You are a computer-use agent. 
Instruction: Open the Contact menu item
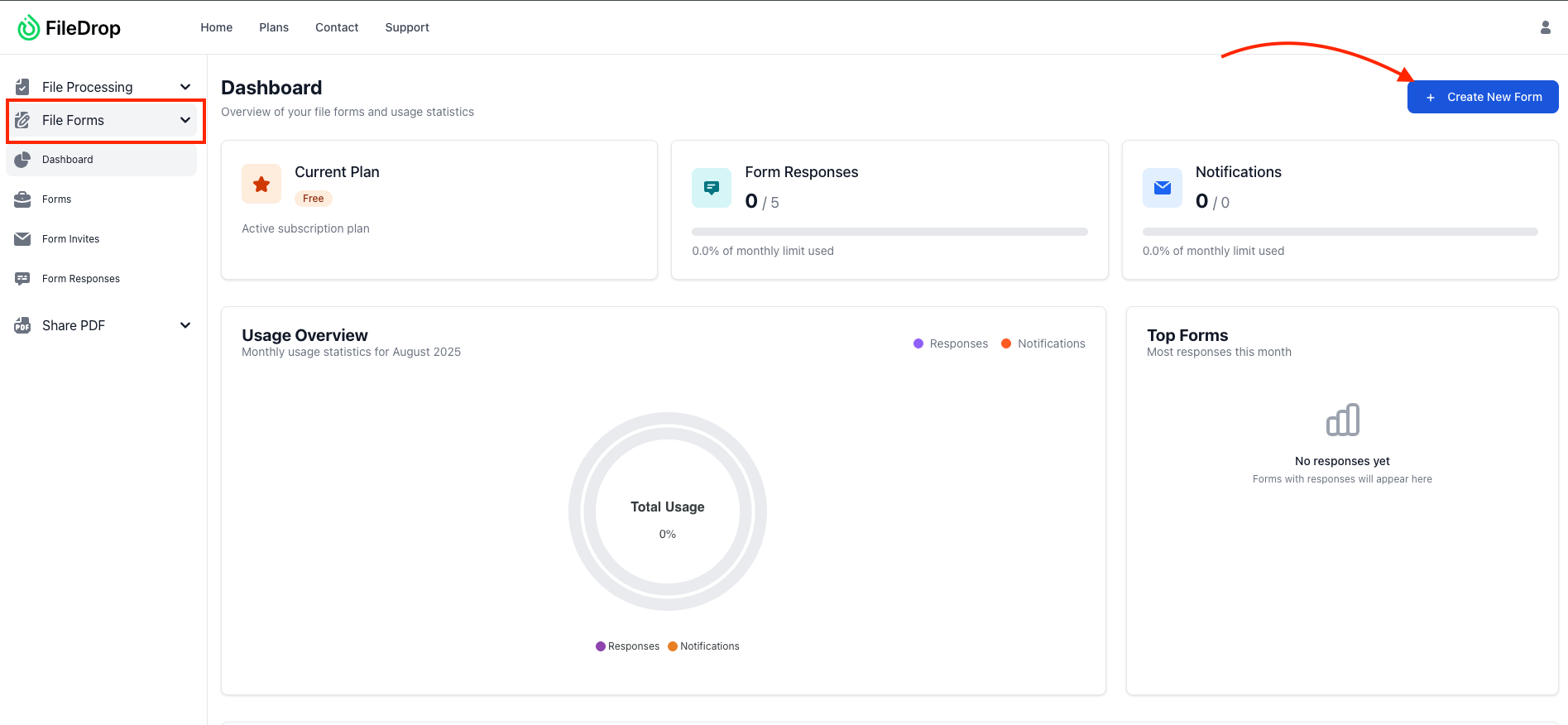tap(337, 27)
